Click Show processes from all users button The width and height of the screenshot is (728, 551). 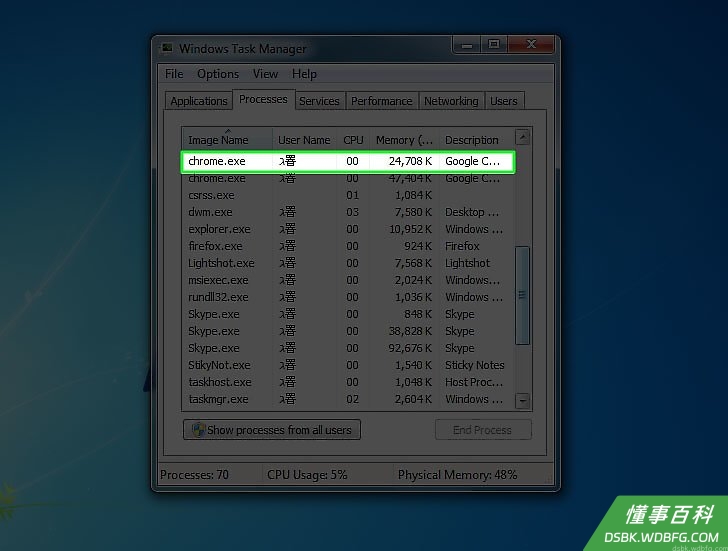point(272,430)
